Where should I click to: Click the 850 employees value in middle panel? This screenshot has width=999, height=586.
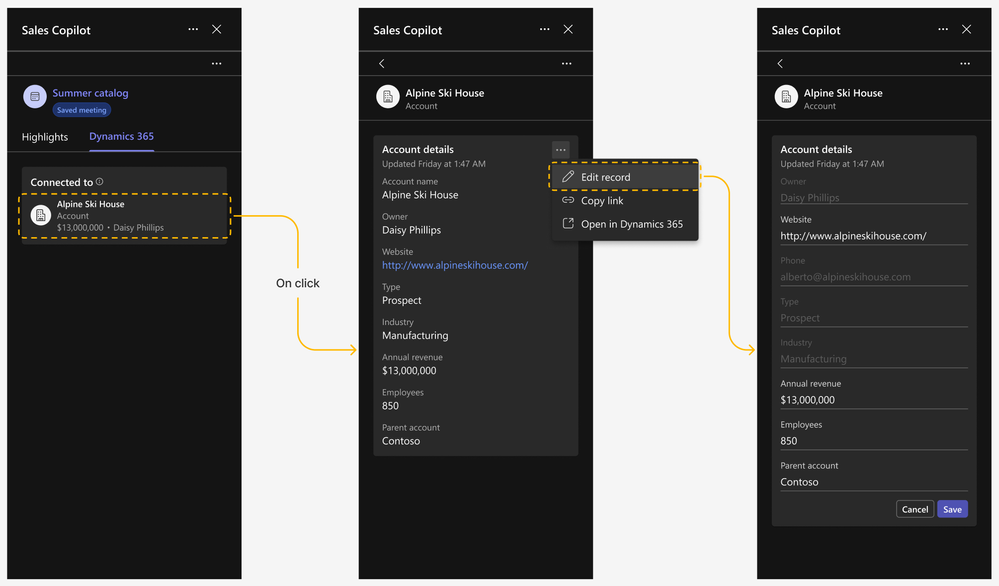[391, 406]
